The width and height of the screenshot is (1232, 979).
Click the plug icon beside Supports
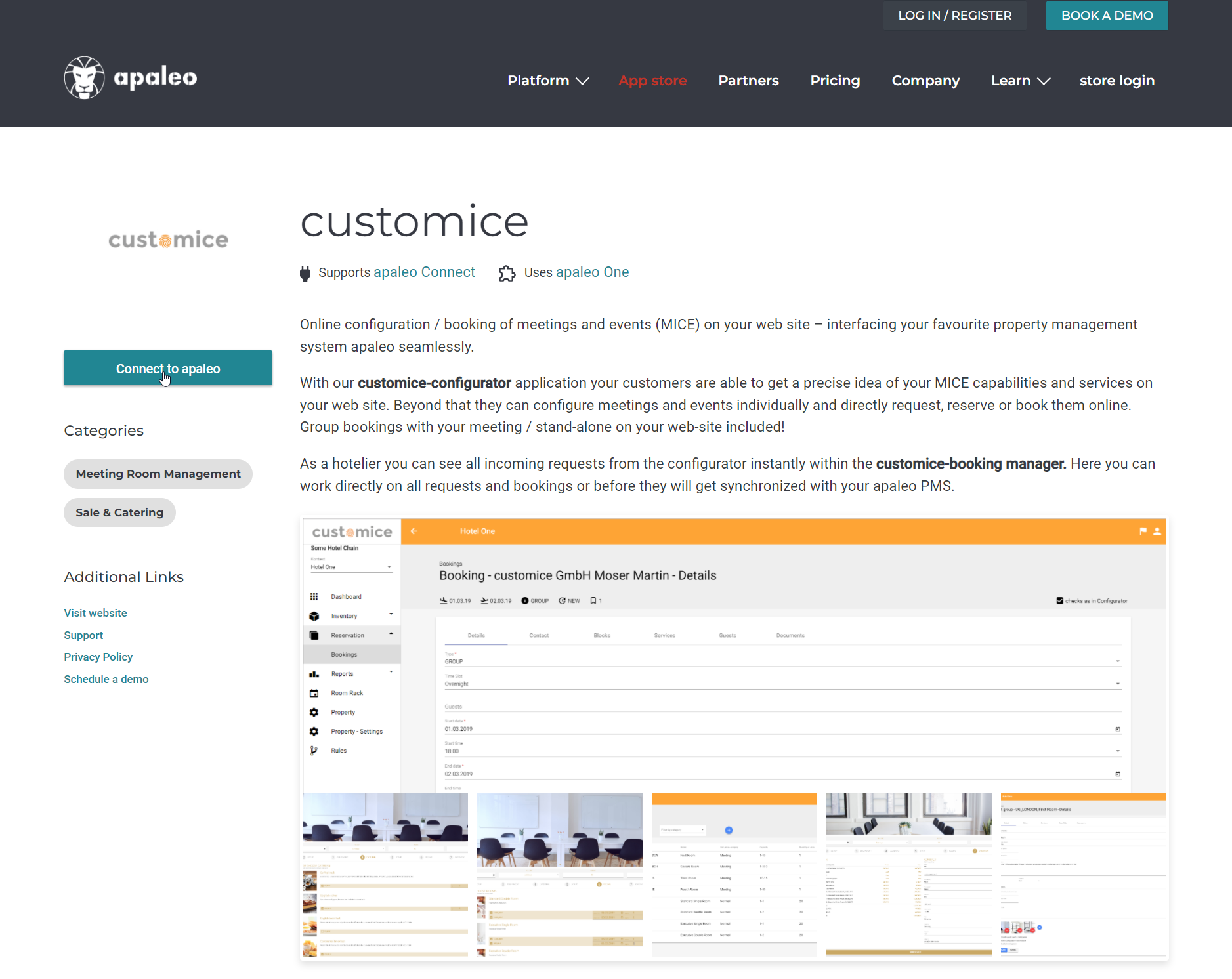point(305,273)
